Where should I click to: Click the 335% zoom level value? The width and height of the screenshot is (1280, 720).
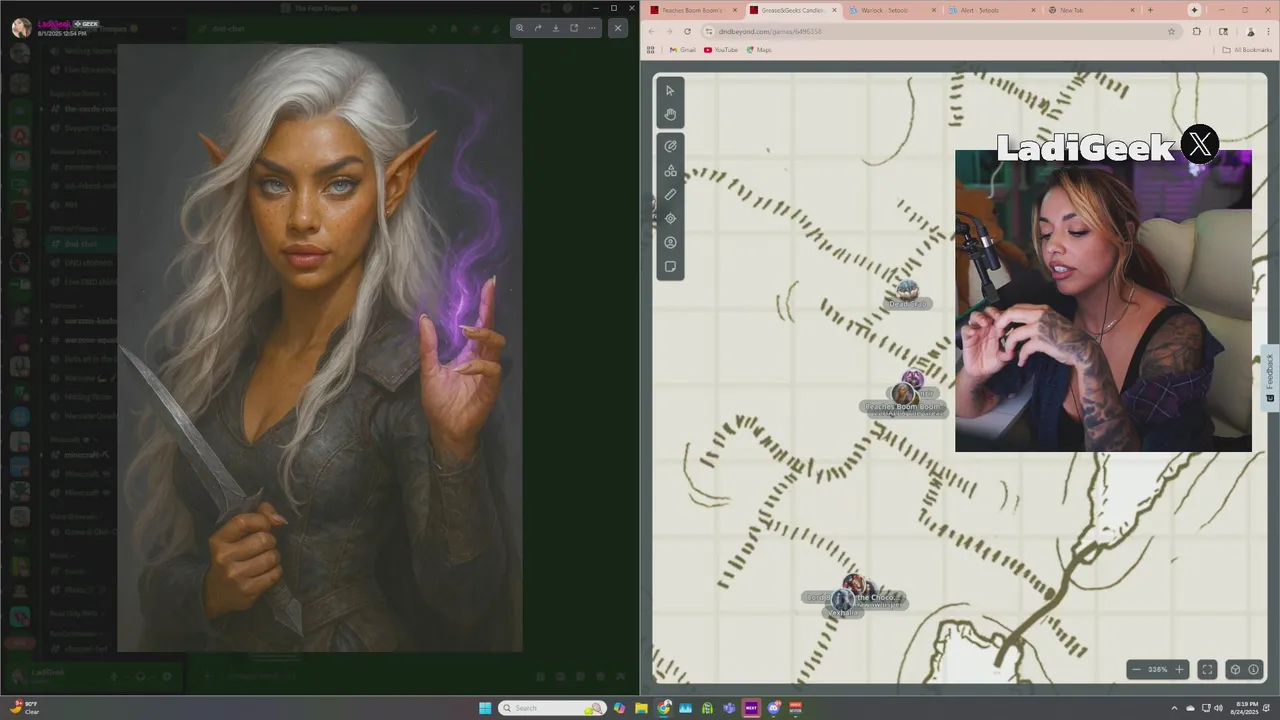[x=1157, y=669]
